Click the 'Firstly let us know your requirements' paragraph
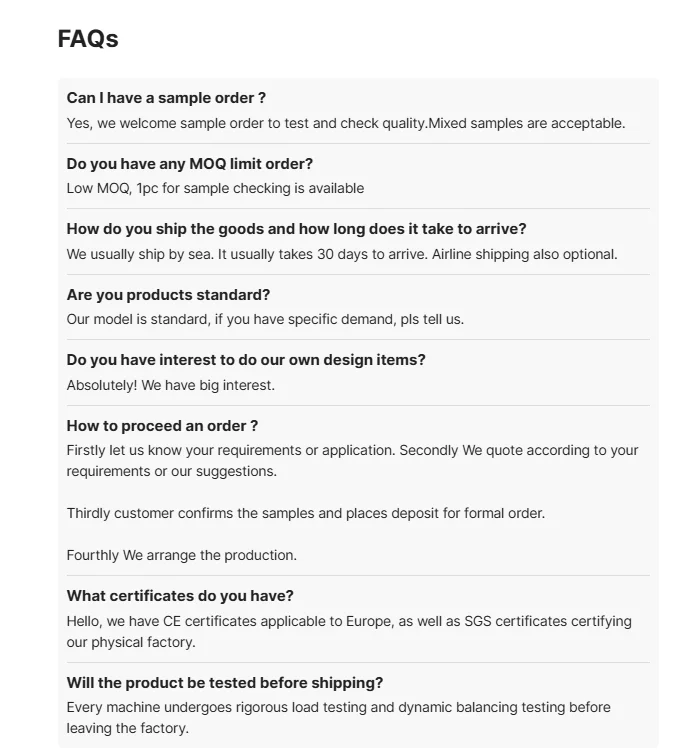Image resolution: width=681 pixels, height=756 pixels. point(353,461)
